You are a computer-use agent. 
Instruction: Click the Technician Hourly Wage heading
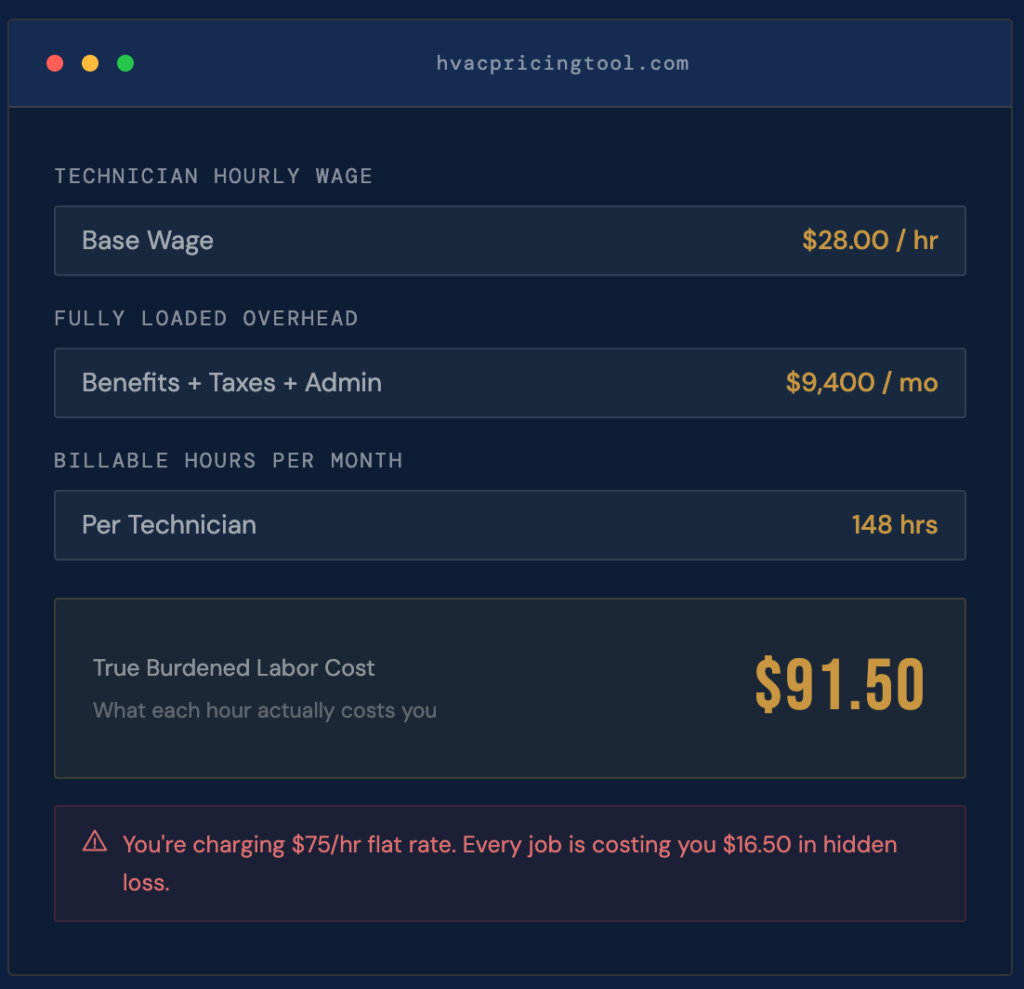[213, 177]
